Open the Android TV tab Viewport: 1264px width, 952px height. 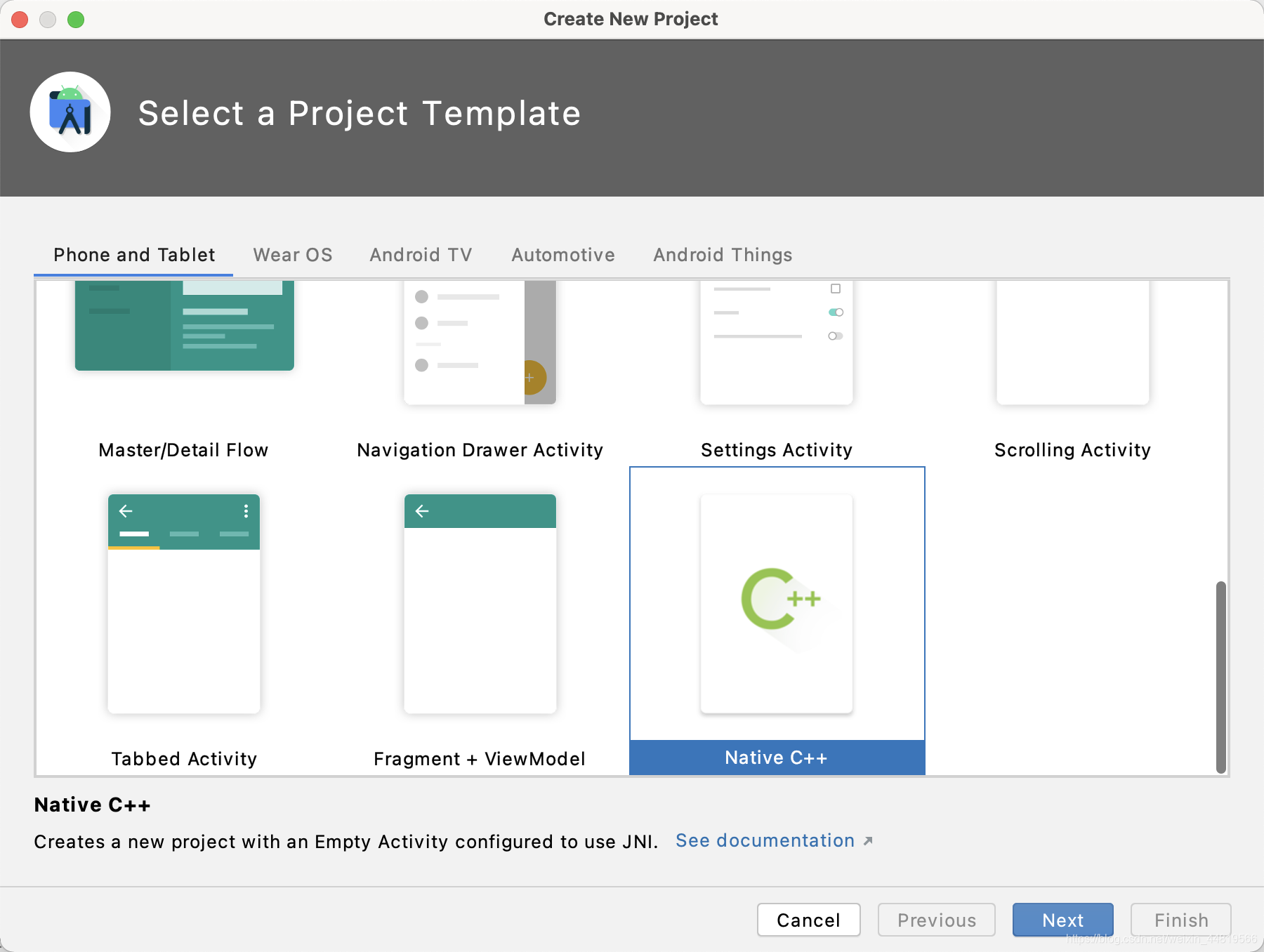(x=421, y=255)
